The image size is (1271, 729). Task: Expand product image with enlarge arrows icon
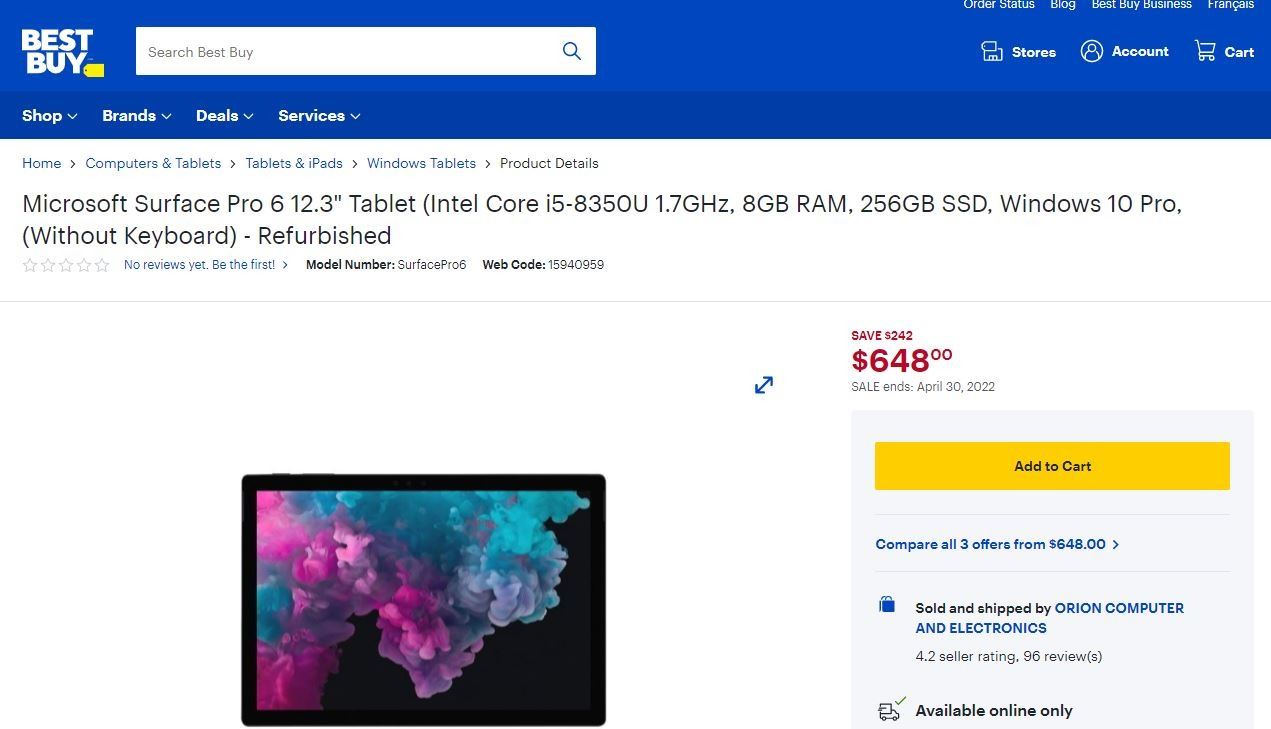[764, 385]
